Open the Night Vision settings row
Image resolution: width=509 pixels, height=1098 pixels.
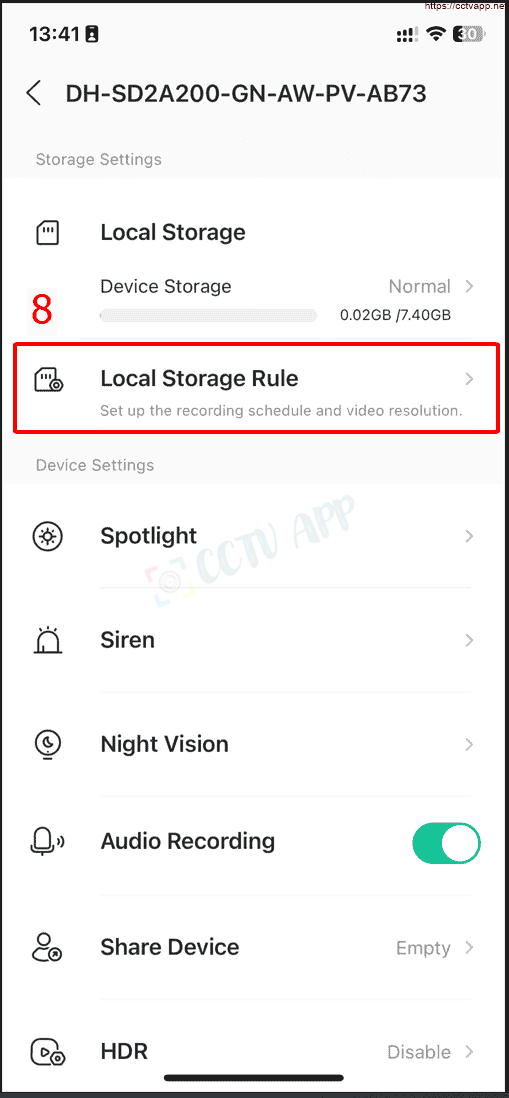coord(254,744)
